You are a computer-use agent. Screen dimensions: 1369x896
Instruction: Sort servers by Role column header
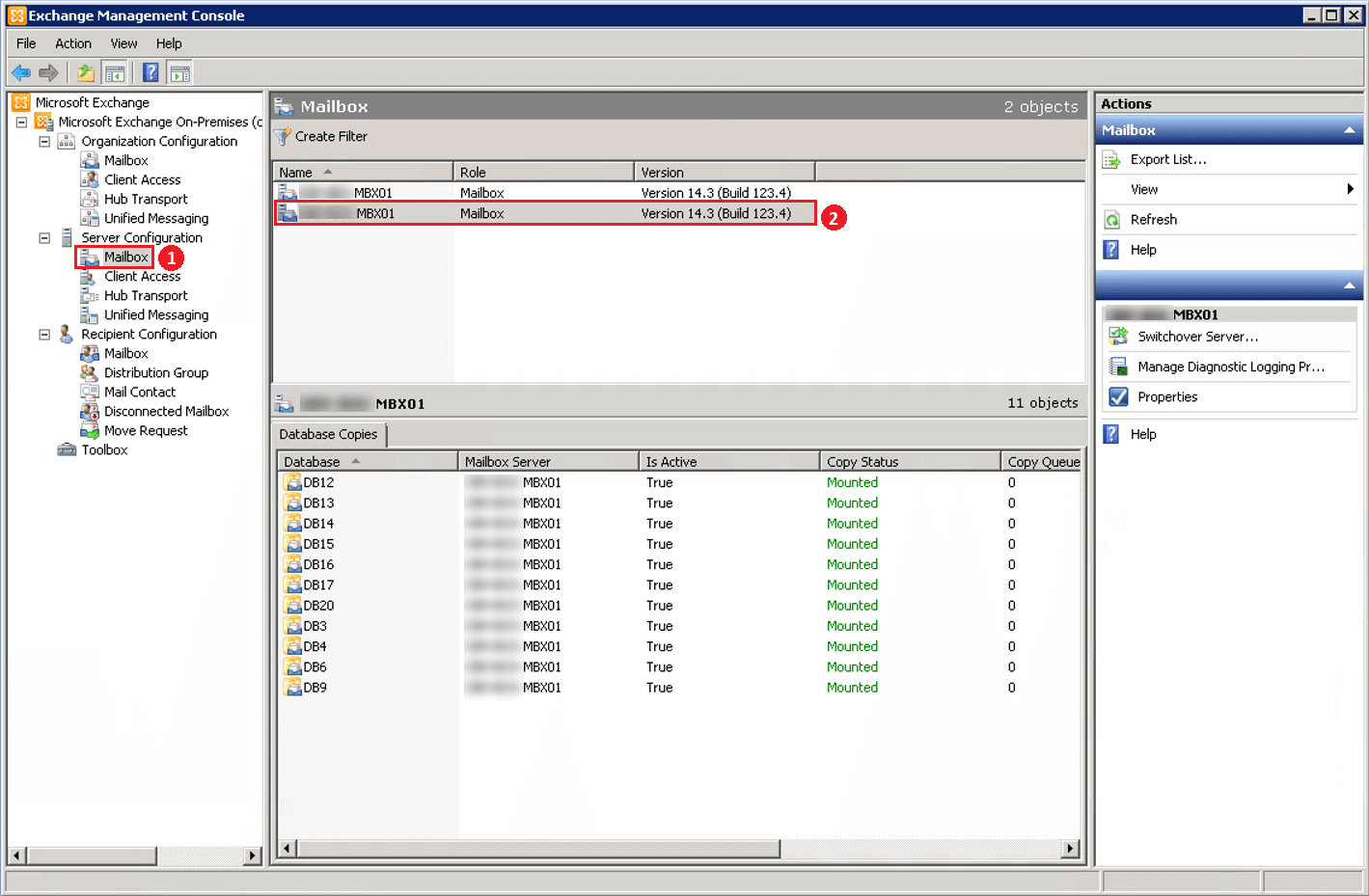coord(543,172)
